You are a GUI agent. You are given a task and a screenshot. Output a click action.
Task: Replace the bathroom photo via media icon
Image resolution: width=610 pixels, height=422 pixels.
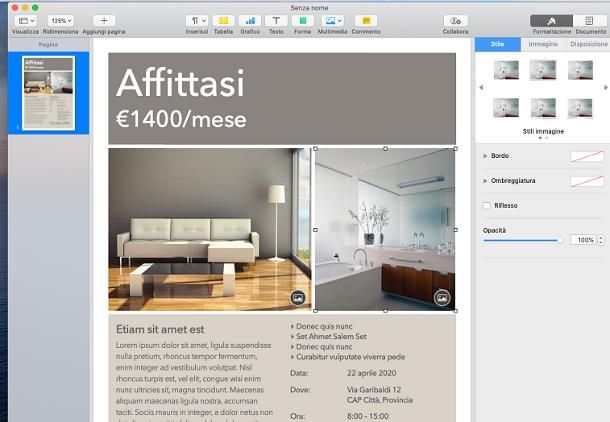coord(442,298)
